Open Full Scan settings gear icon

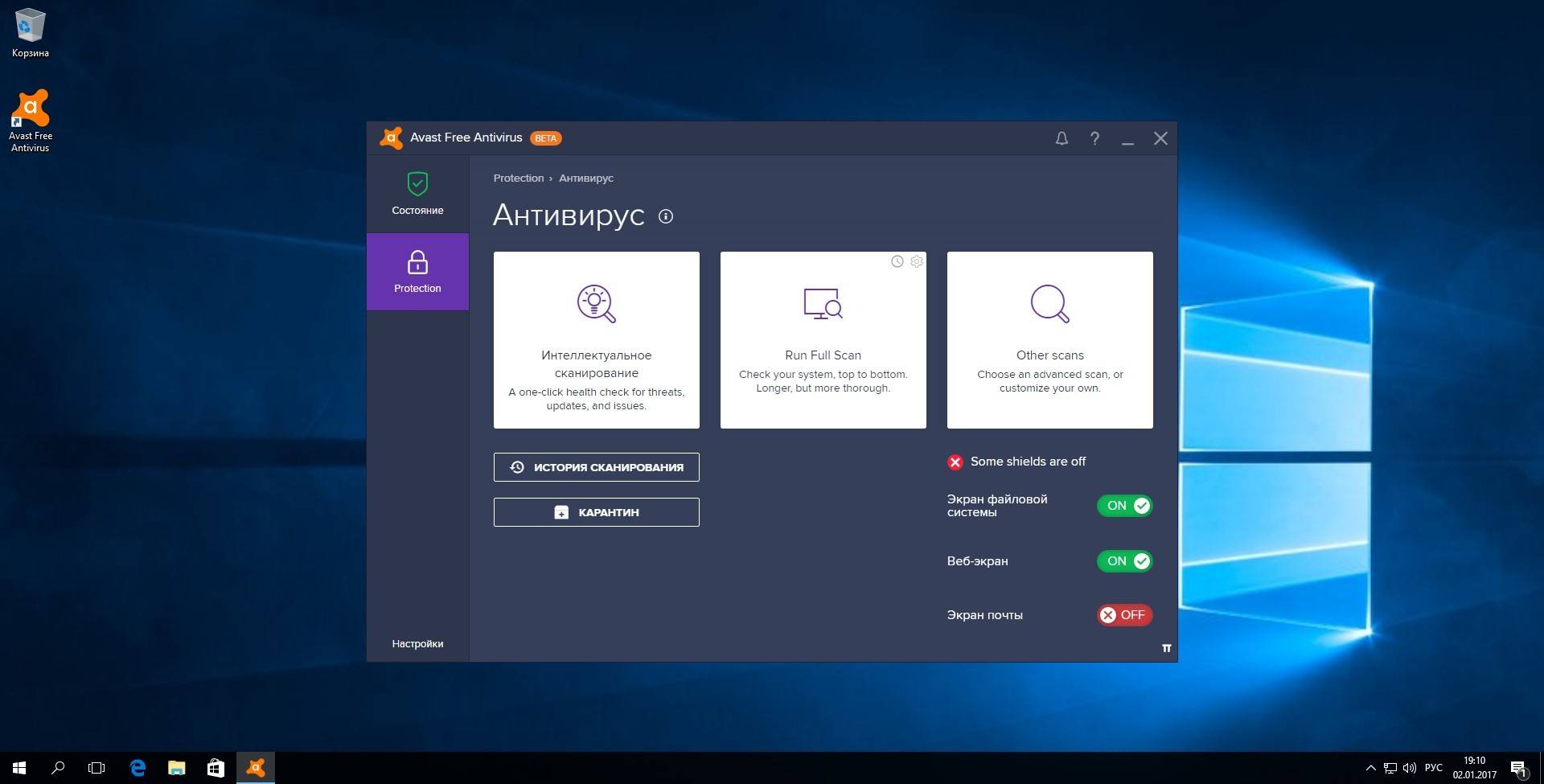(917, 261)
